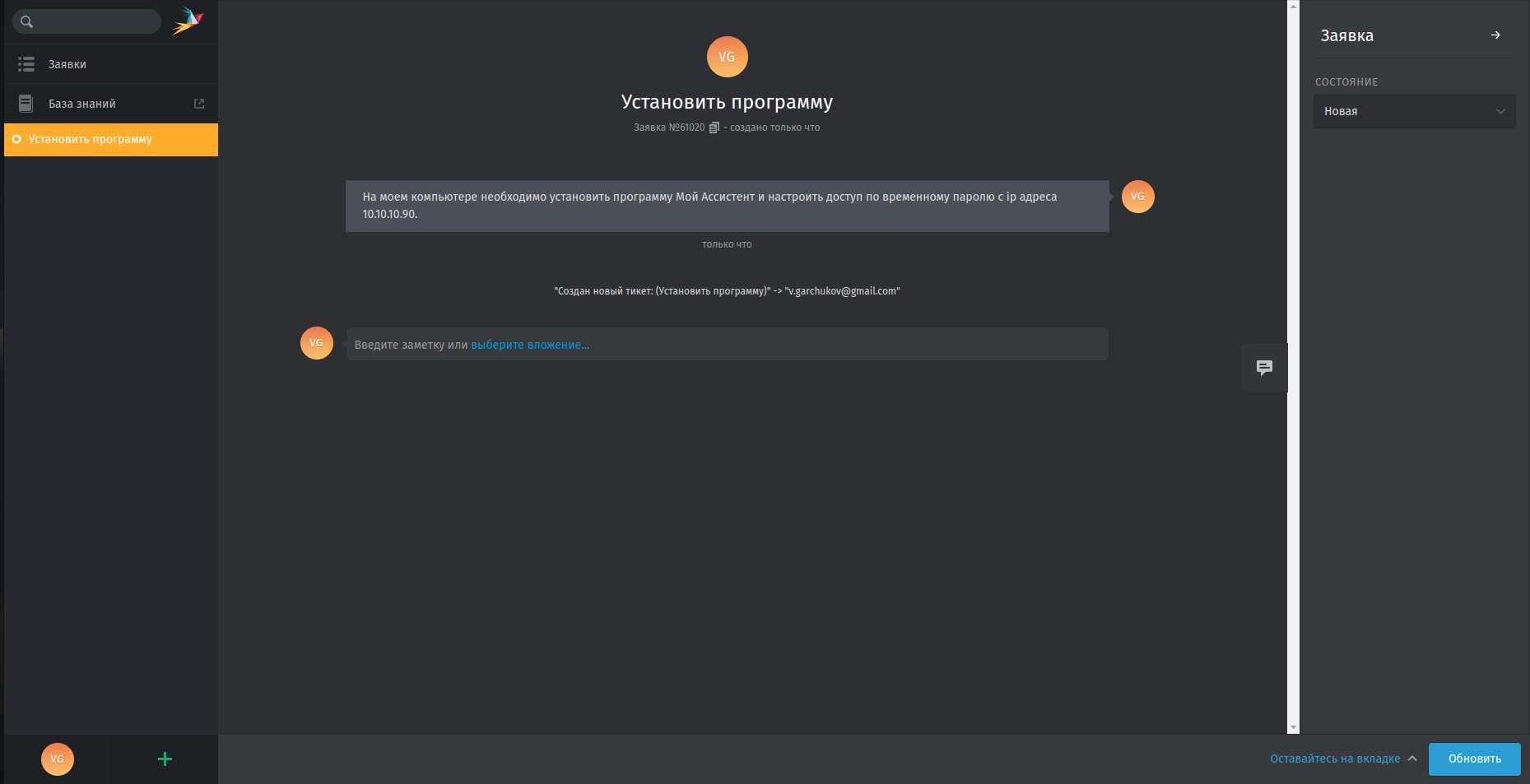Copy ticket number with the copy icon
The image size is (1530, 784).
pos(714,128)
